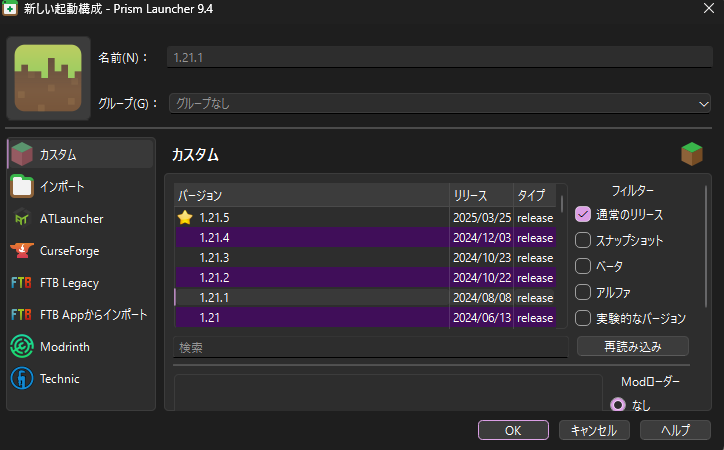
Task: Click the ATLauncher logo icon
Action: click(x=22, y=218)
